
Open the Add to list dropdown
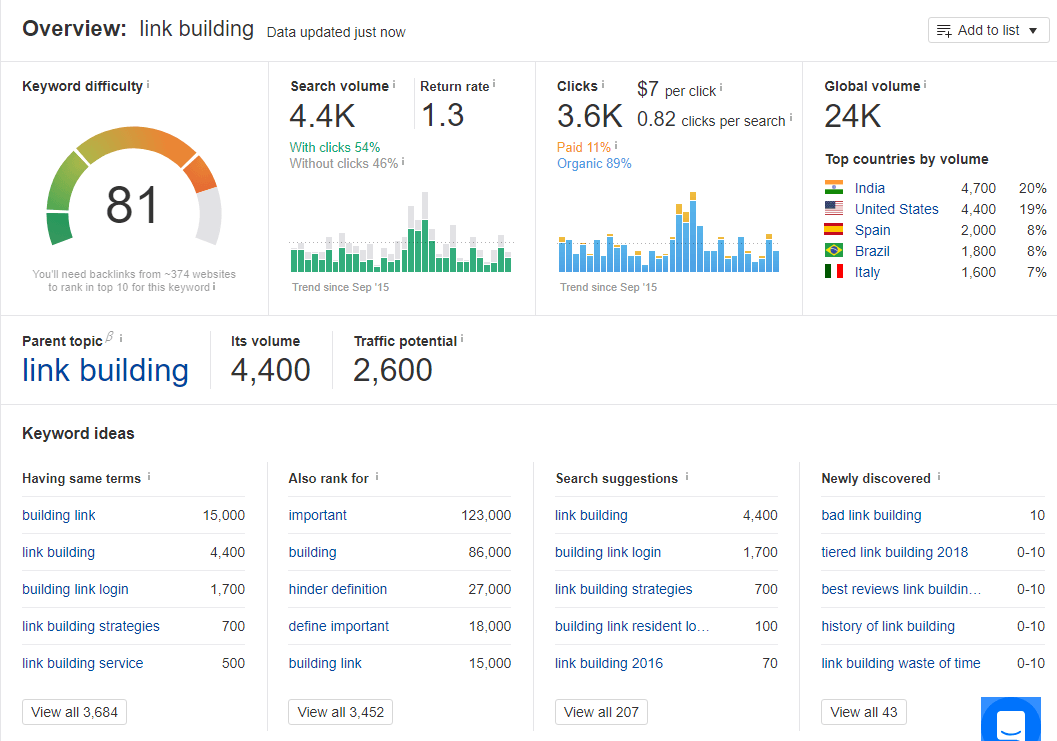coord(988,29)
